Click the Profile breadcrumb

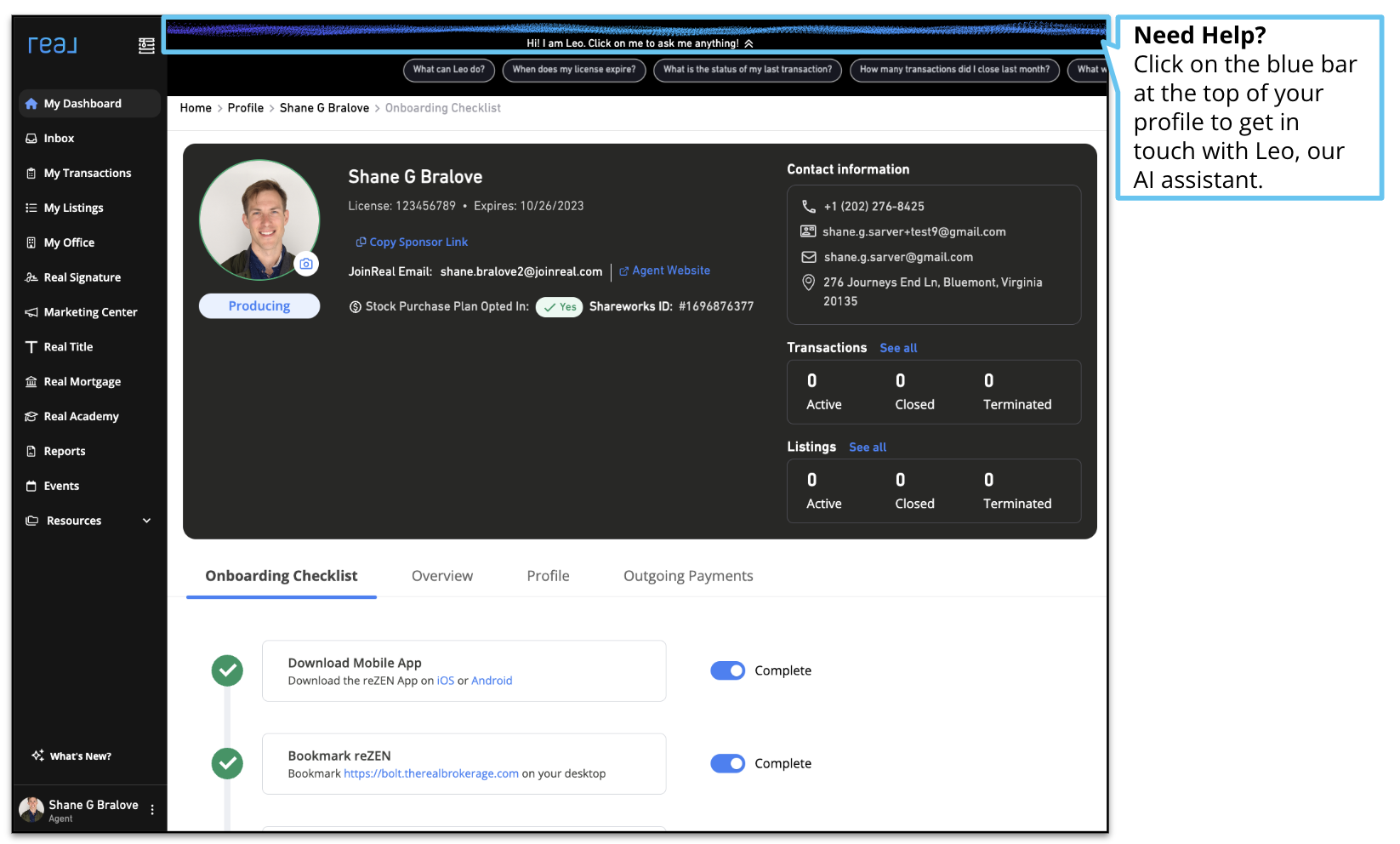[x=246, y=108]
